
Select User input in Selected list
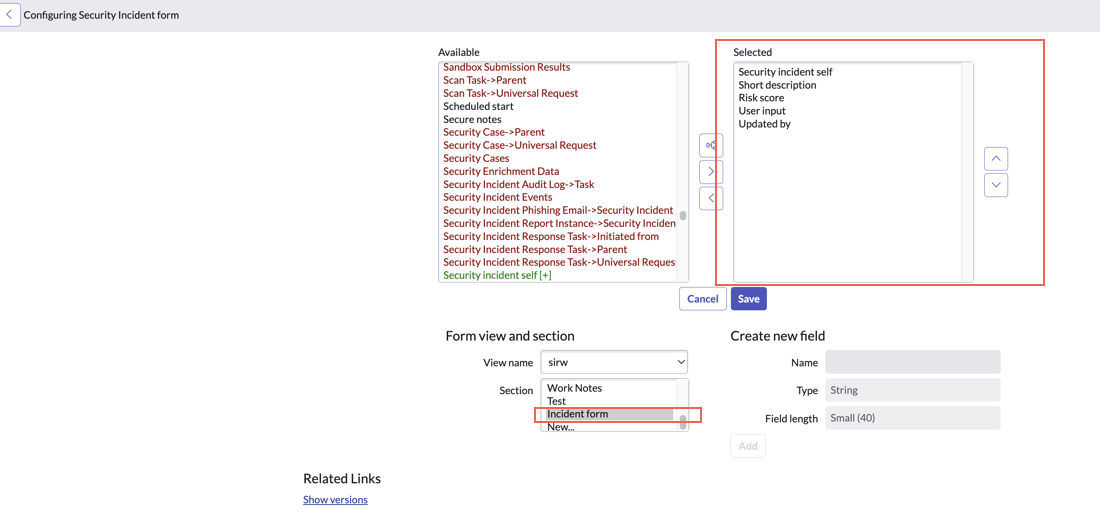[762, 111]
